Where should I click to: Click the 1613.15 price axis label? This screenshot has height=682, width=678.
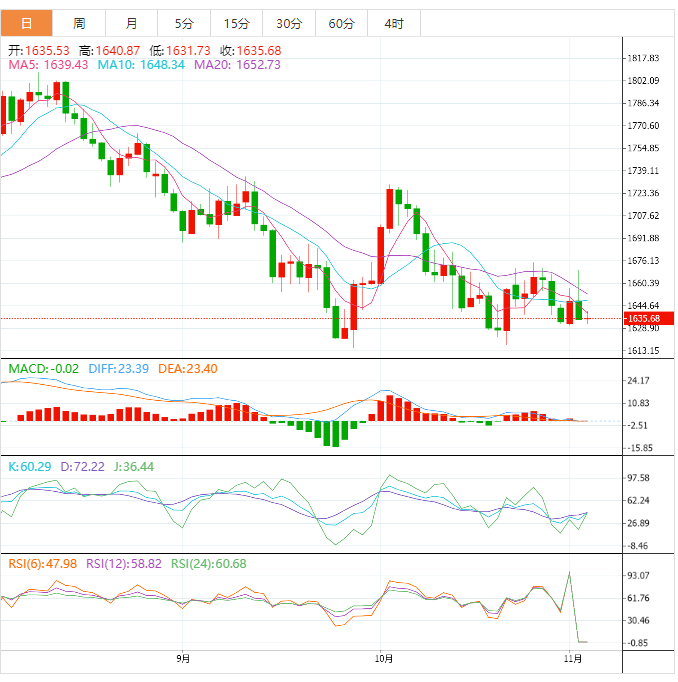(x=643, y=351)
